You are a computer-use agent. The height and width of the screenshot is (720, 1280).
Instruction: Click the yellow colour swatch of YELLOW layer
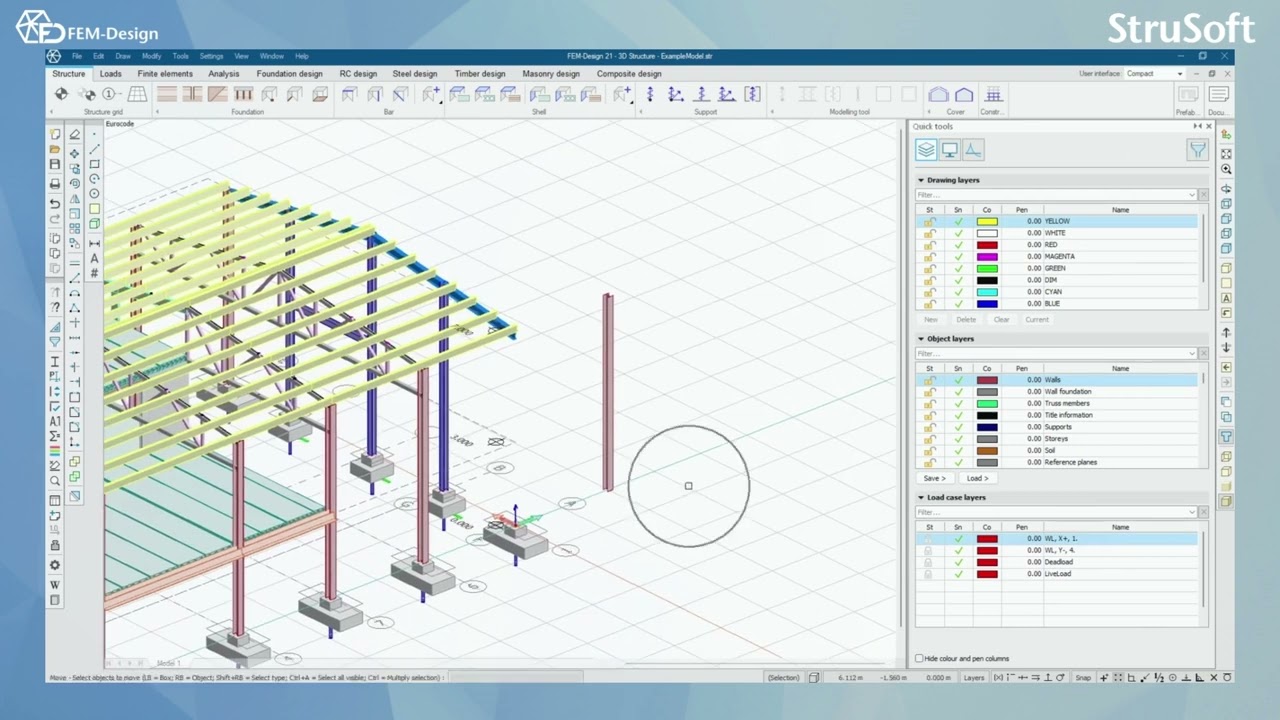pos(987,221)
